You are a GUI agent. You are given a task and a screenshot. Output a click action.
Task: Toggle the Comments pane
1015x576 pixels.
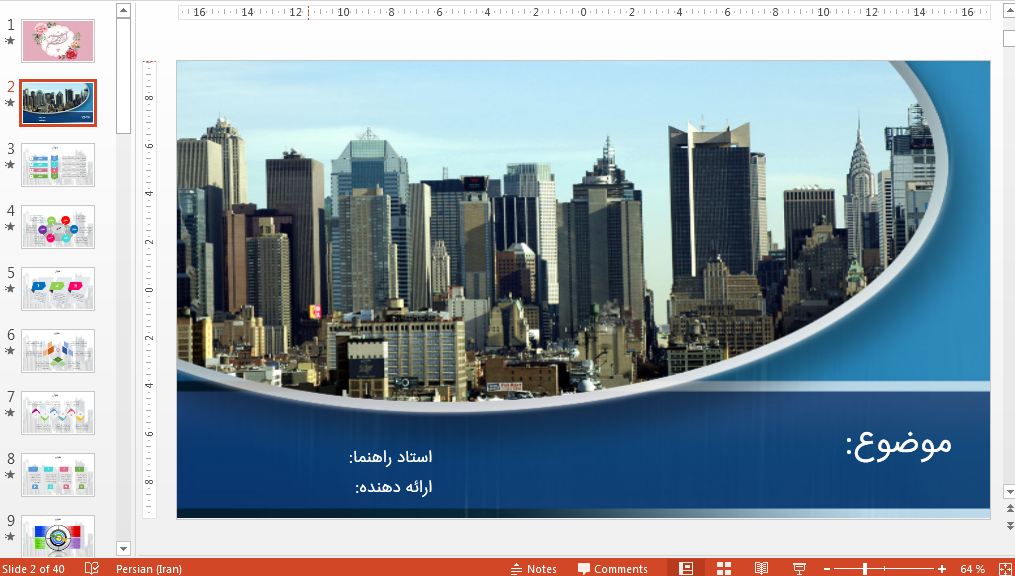pos(612,568)
